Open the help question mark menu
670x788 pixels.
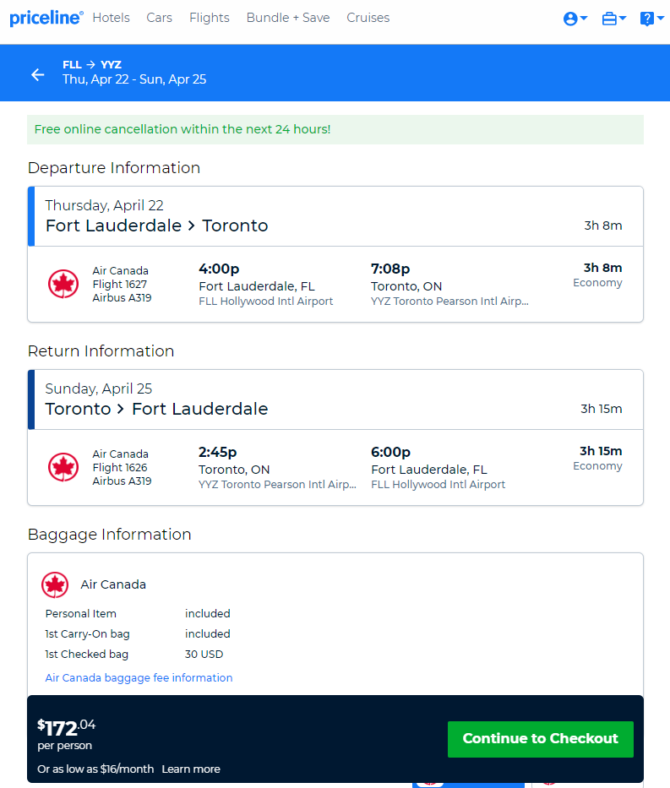[x=651, y=19]
